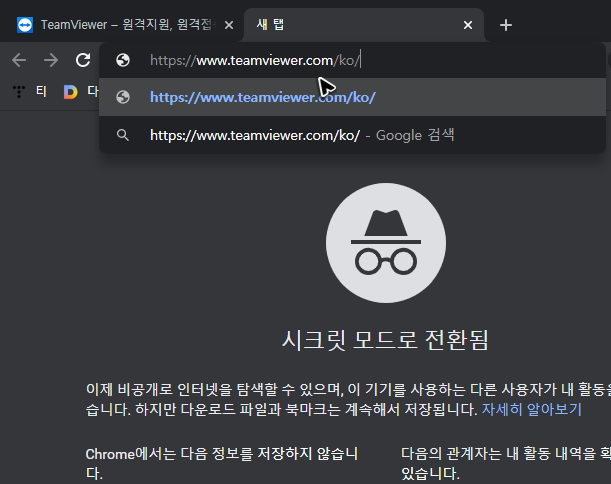This screenshot has height=484, width=611.
Task: Reload the page with the refresh icon
Action: 83,60
